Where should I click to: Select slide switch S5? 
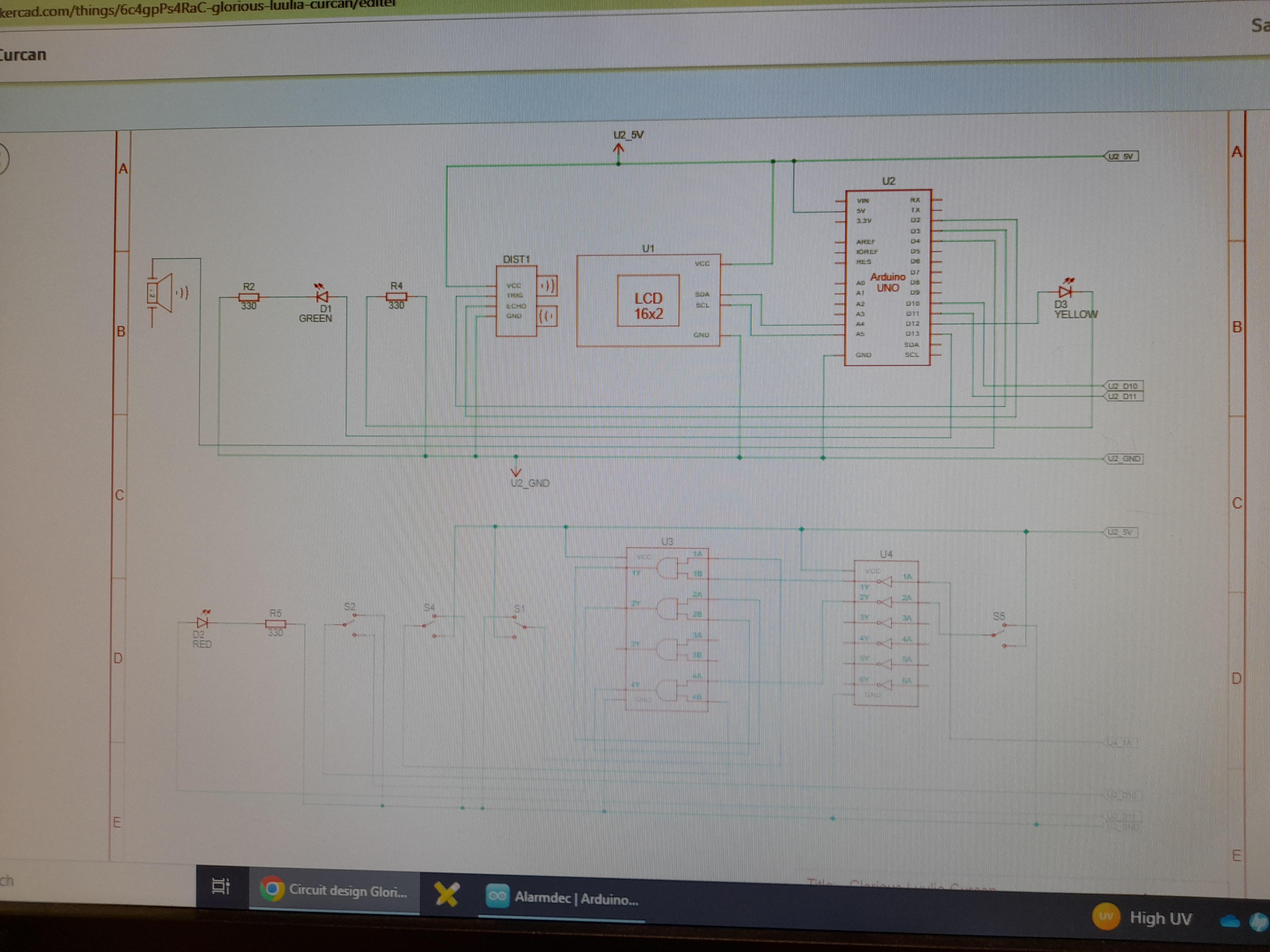click(x=1000, y=636)
